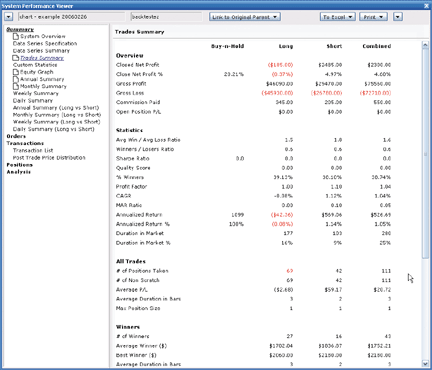This screenshot has height=370, width=432.
Task: Click the Long column header
Action: coord(286,46)
